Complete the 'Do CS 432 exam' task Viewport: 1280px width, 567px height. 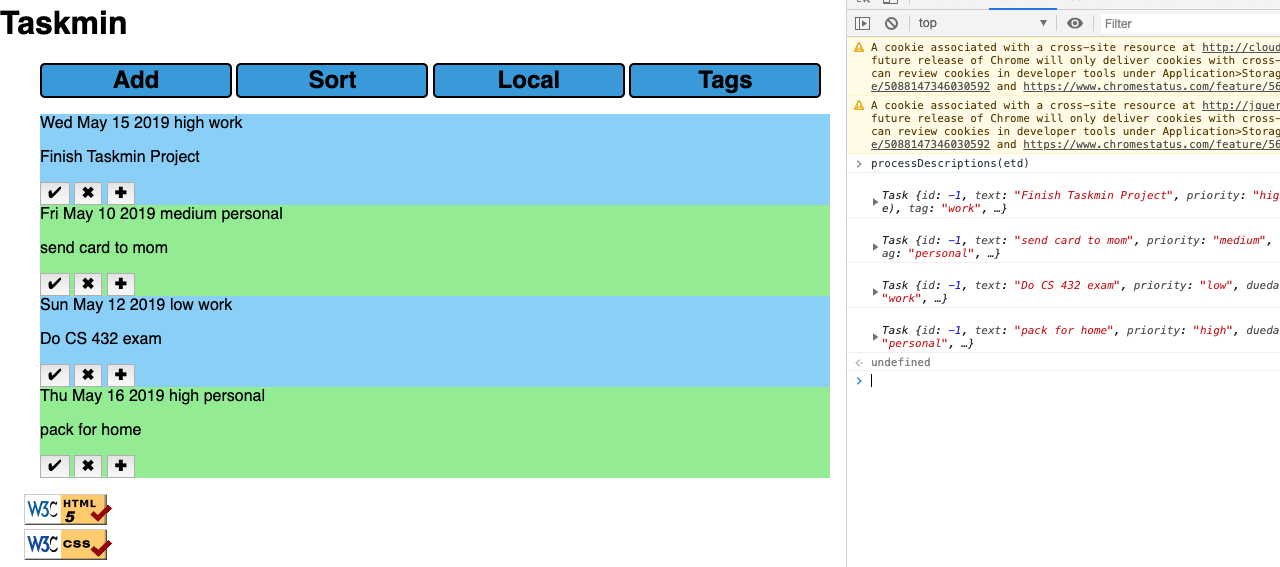[55, 376]
